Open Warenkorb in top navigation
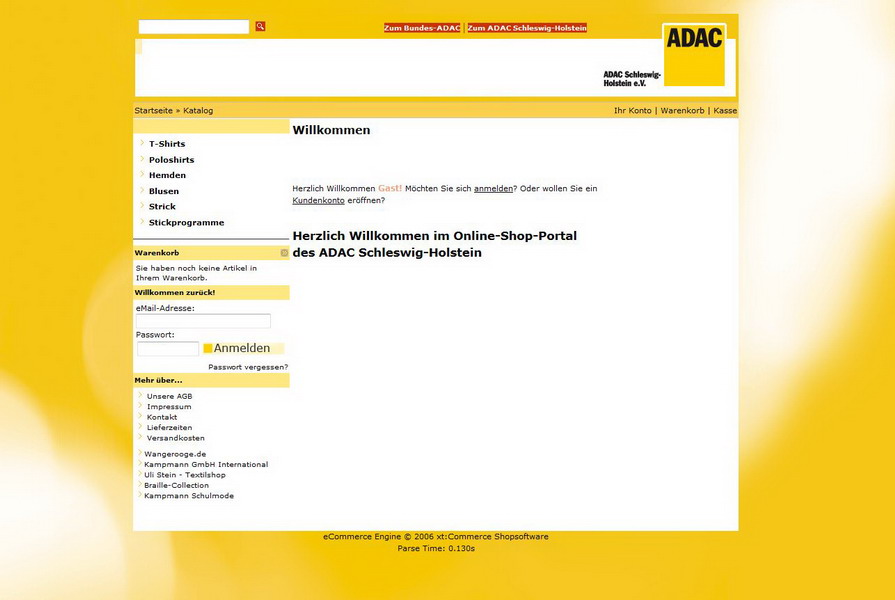Screen dimensions: 895x600 click(x=682, y=111)
